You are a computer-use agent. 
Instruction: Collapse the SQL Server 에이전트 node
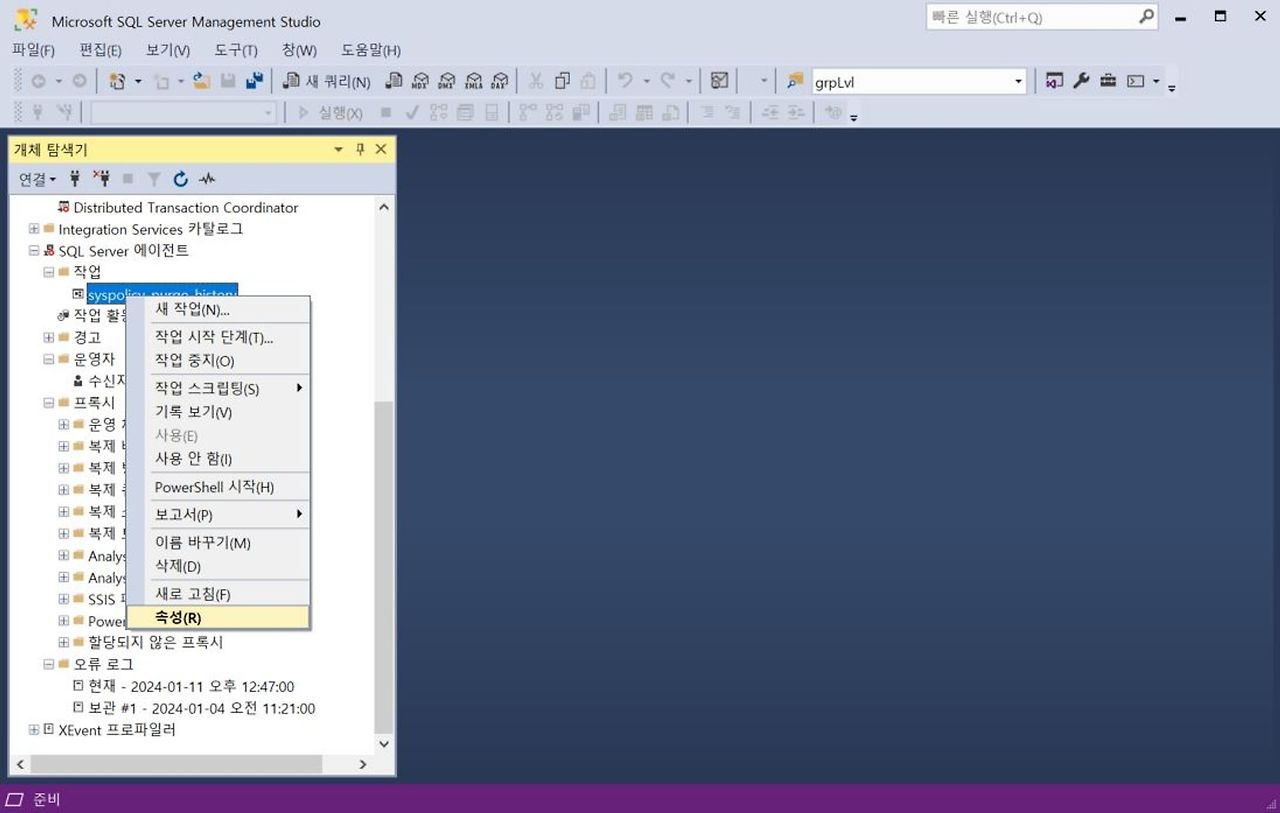coord(34,251)
